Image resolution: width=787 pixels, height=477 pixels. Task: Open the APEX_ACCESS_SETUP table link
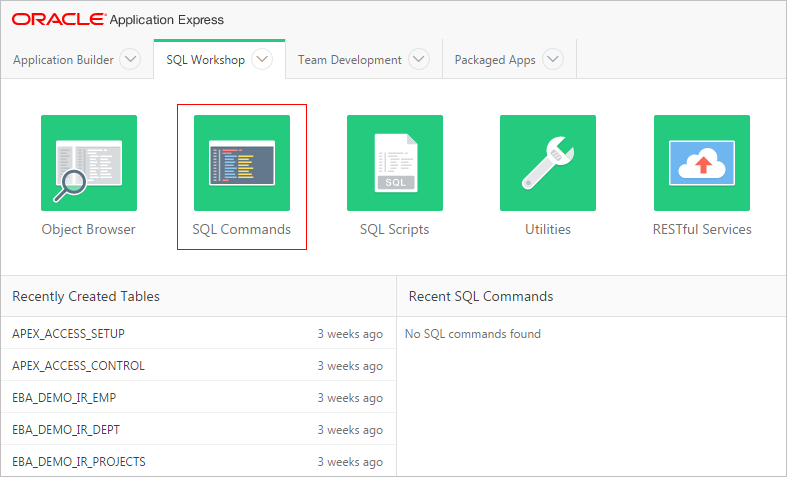coord(68,334)
